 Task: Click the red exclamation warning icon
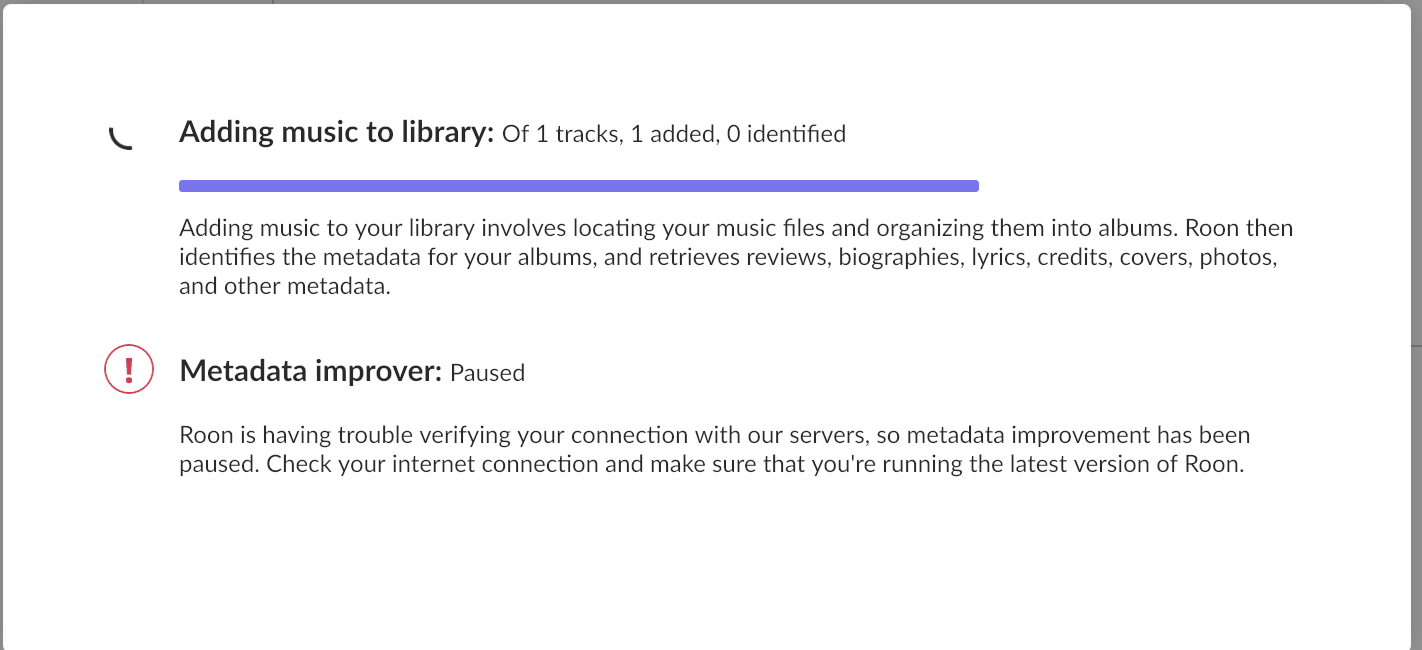pyautogui.click(x=129, y=370)
